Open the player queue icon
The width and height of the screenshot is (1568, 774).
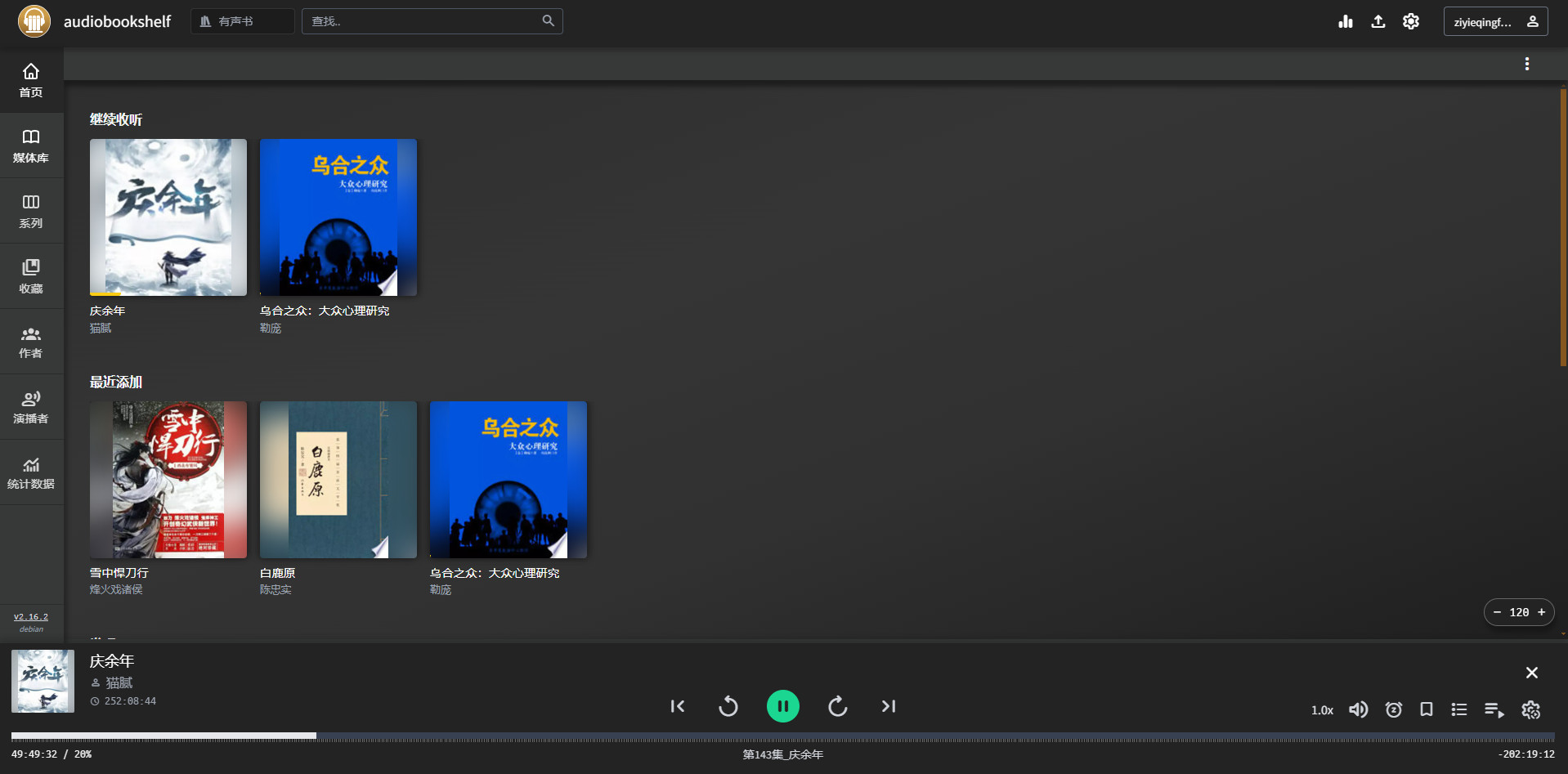click(1494, 710)
